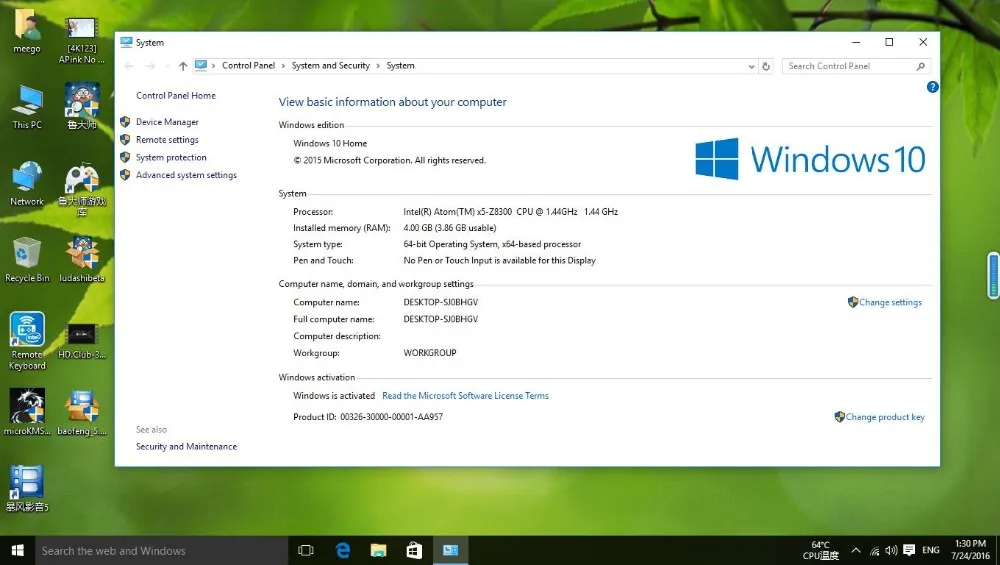
Task: Open Control Panel Home
Action: 175,95
